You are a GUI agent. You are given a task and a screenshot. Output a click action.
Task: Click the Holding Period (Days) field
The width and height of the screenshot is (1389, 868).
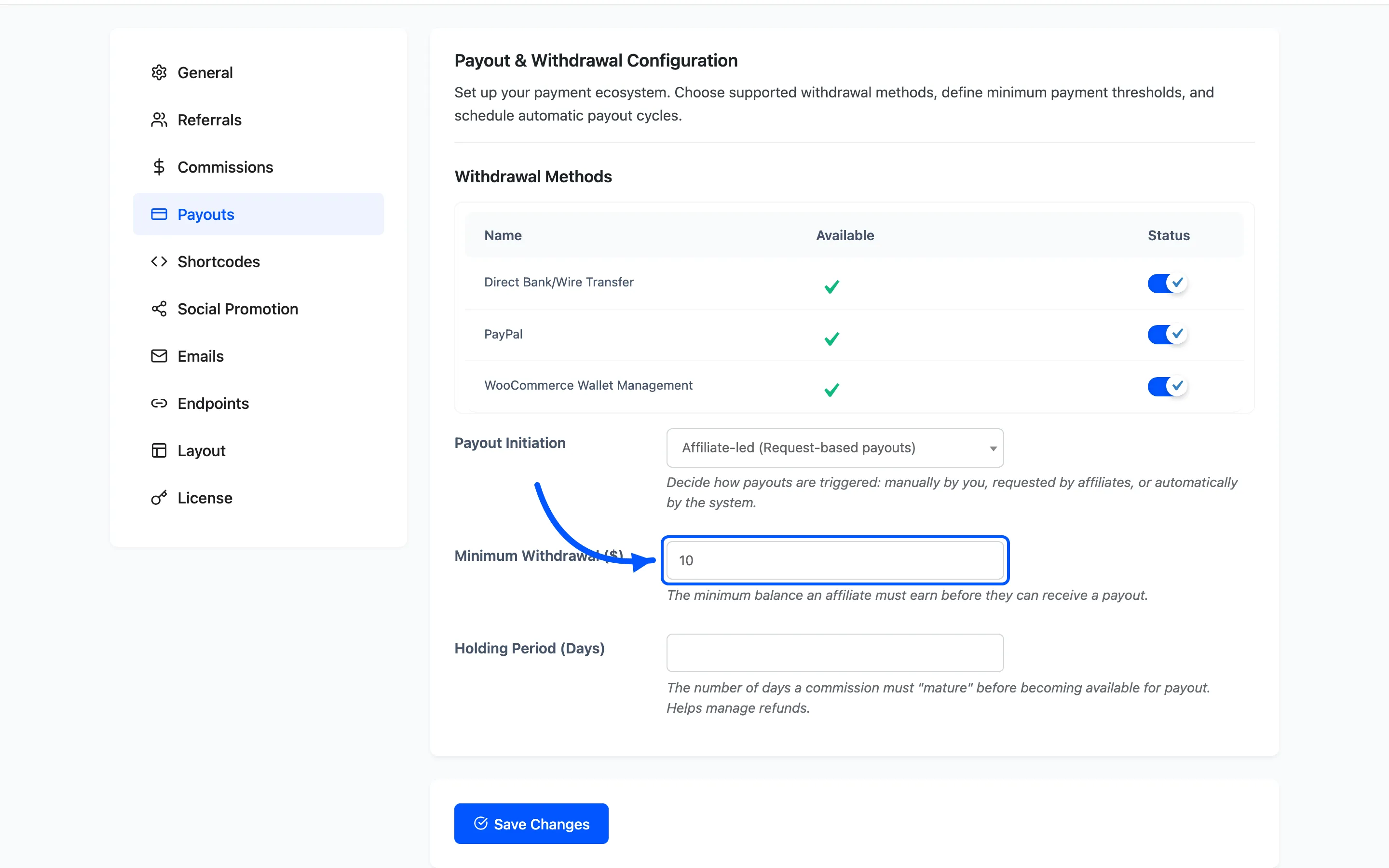[834, 653]
